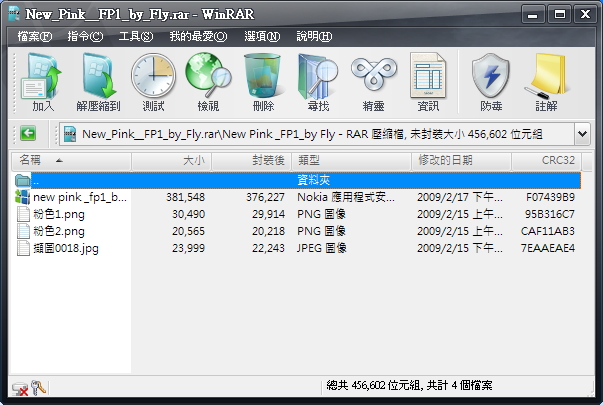603x405 pixels.
Task: Click the JPEG 圖像 type cell
Action: click(321, 248)
